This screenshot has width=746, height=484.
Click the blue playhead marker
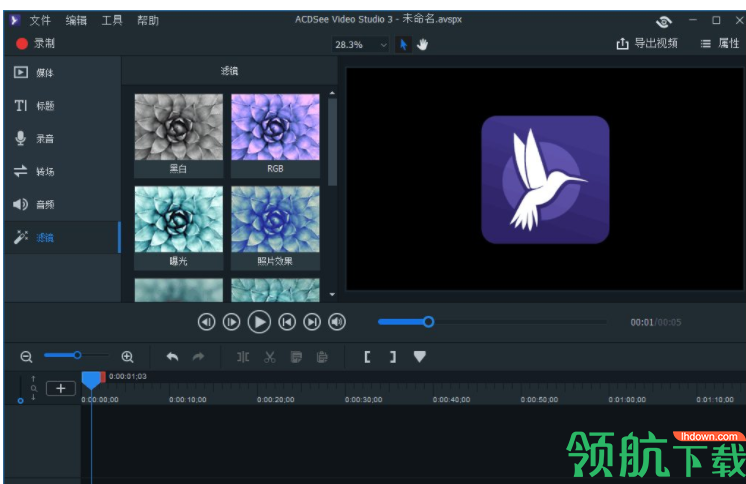90,379
